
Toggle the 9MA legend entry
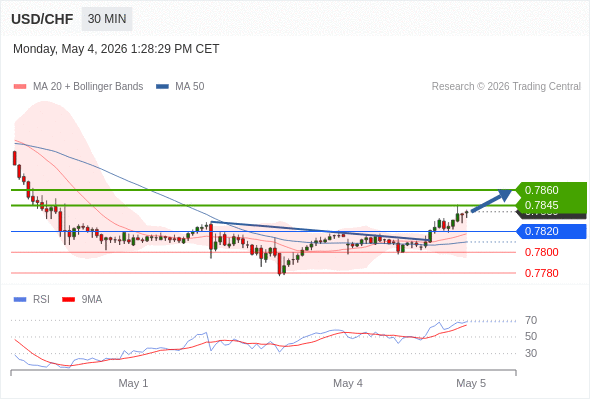[x=82, y=300]
